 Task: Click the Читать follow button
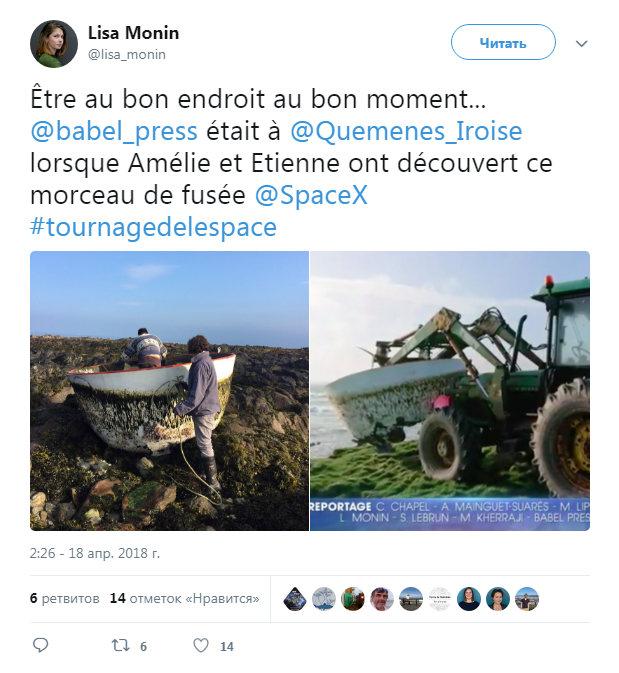503,42
